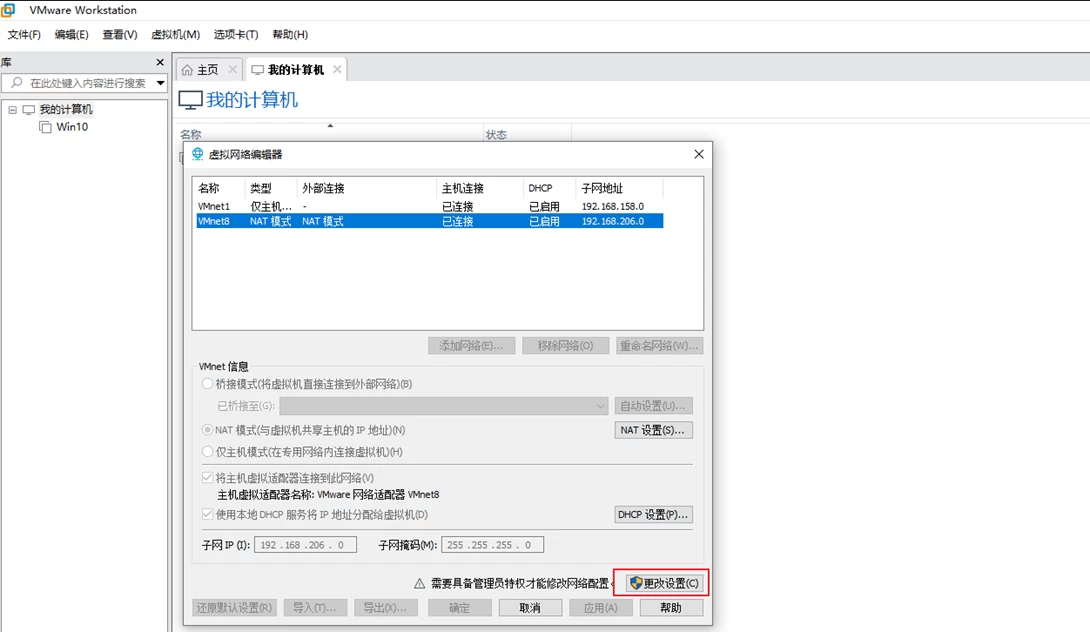This screenshot has width=1090, height=632.
Task: Click 添加网络(E)... button
Action: (471, 346)
